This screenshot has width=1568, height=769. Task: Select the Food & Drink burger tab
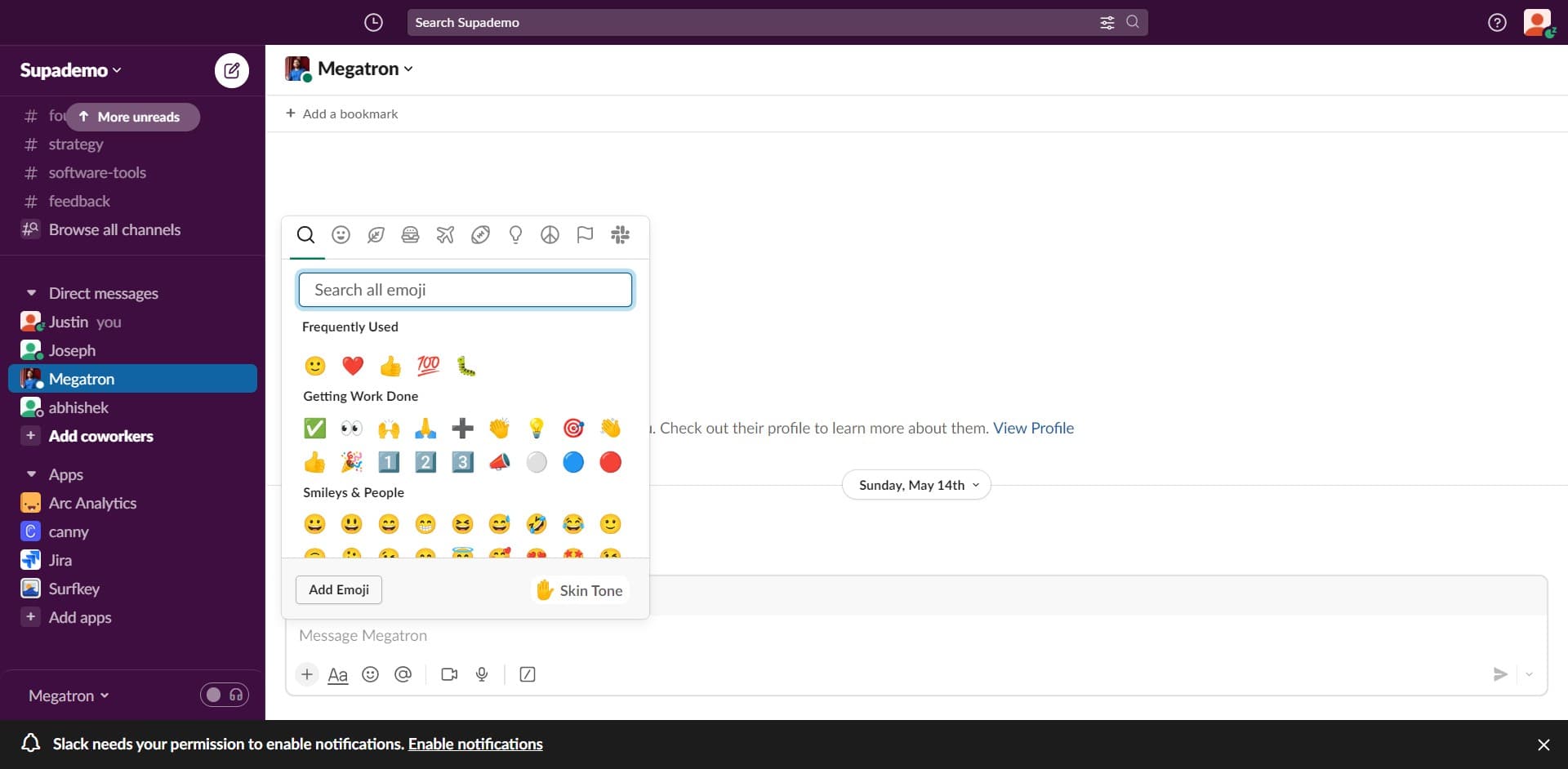coord(410,235)
